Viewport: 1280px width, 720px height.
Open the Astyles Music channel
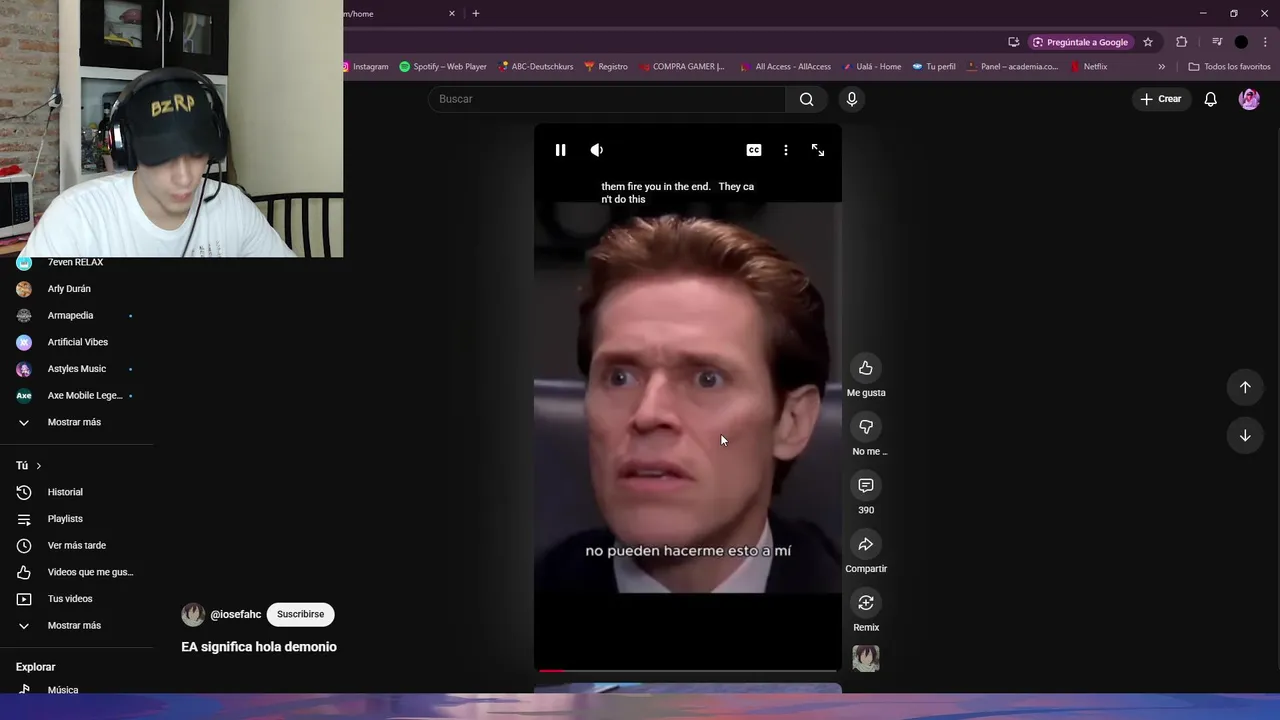[76, 369]
